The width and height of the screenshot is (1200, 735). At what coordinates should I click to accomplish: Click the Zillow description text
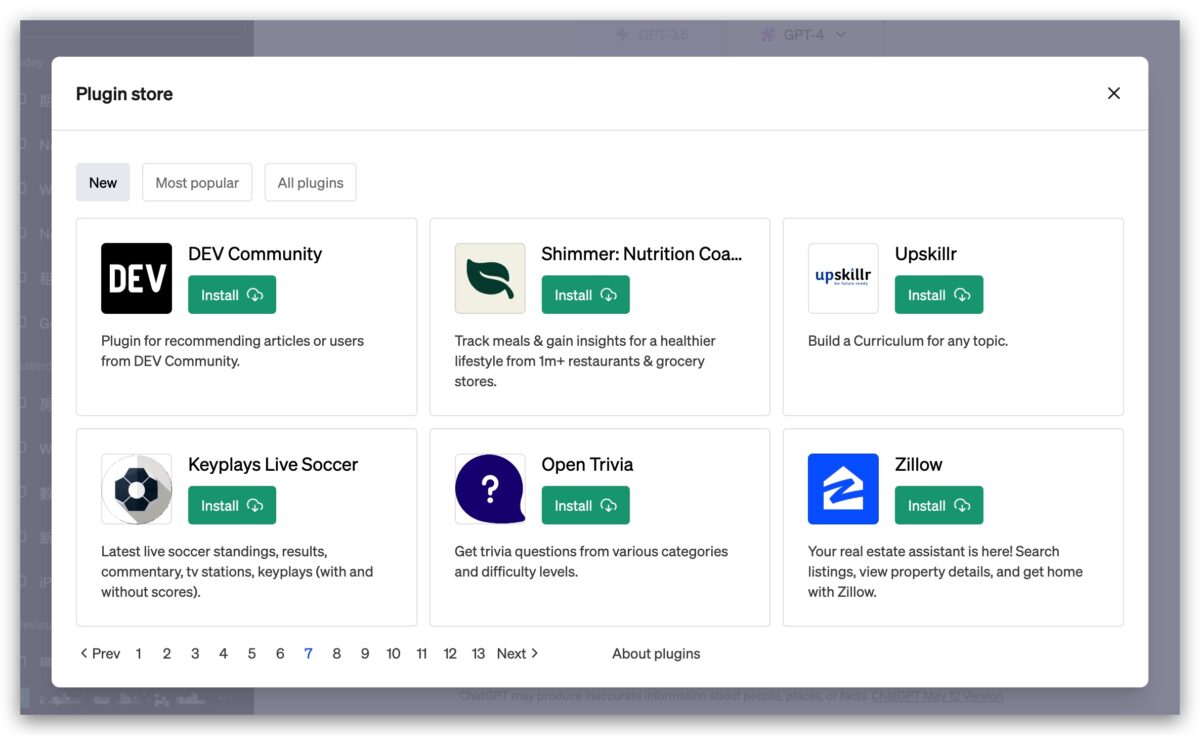pos(945,572)
